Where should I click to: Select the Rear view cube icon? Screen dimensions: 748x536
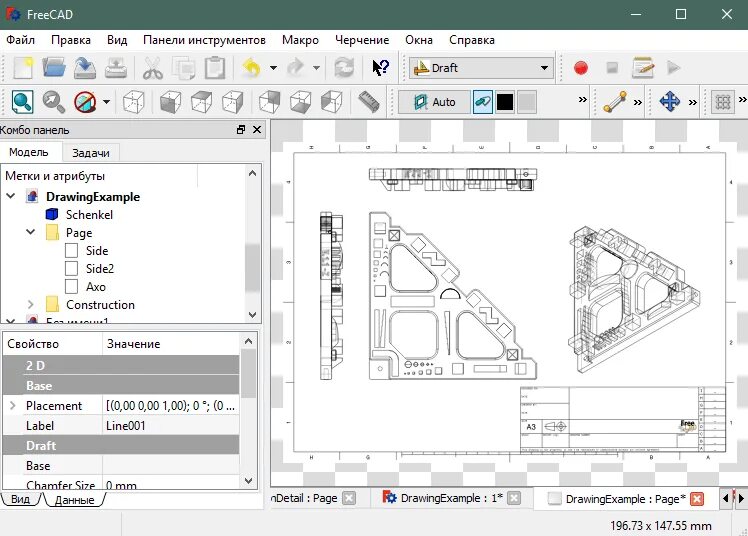(x=270, y=102)
